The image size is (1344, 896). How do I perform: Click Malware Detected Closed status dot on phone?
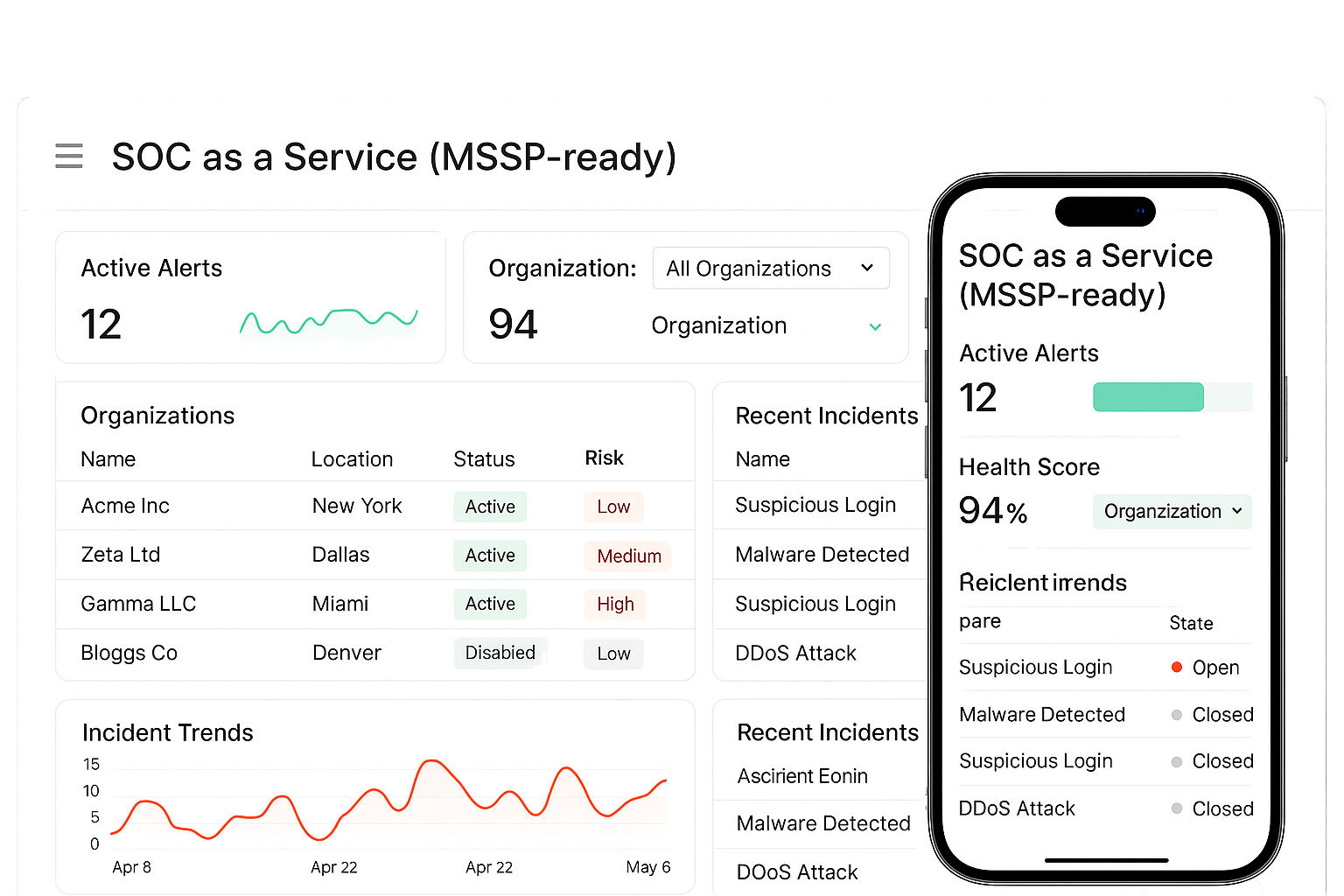1177,715
